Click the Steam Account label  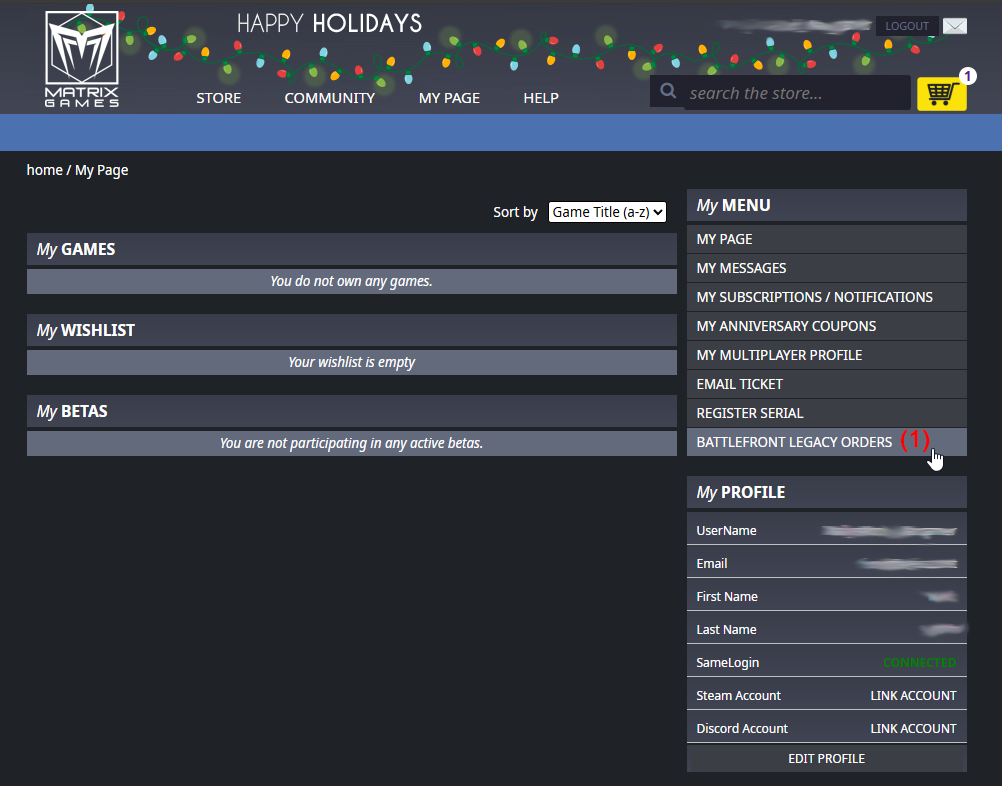point(739,695)
